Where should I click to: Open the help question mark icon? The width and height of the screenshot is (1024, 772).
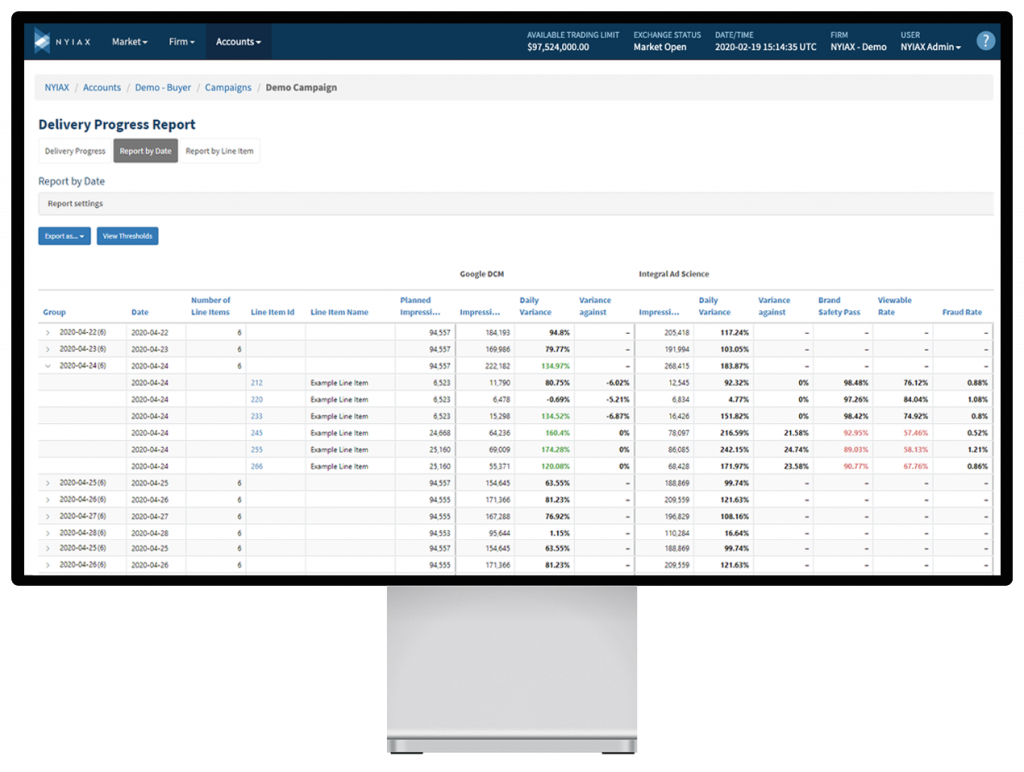[x=985, y=41]
